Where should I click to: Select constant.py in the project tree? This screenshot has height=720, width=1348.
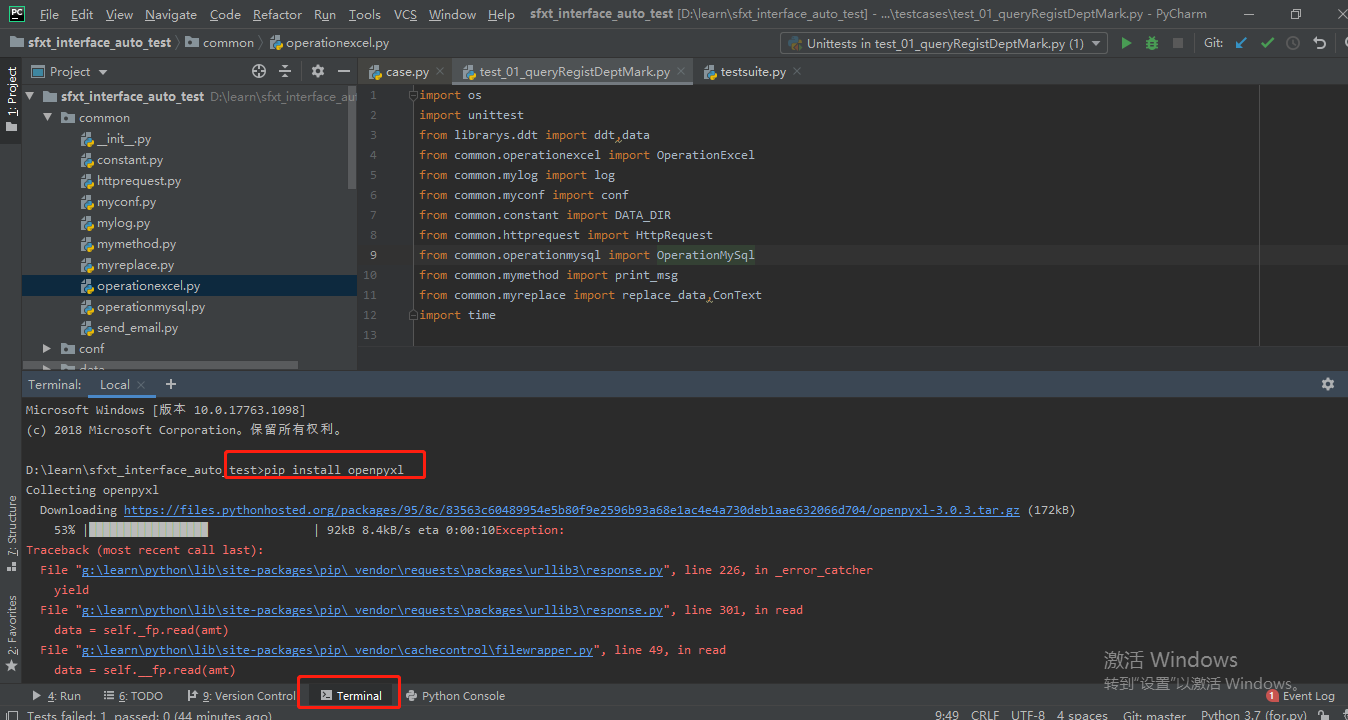pos(130,160)
